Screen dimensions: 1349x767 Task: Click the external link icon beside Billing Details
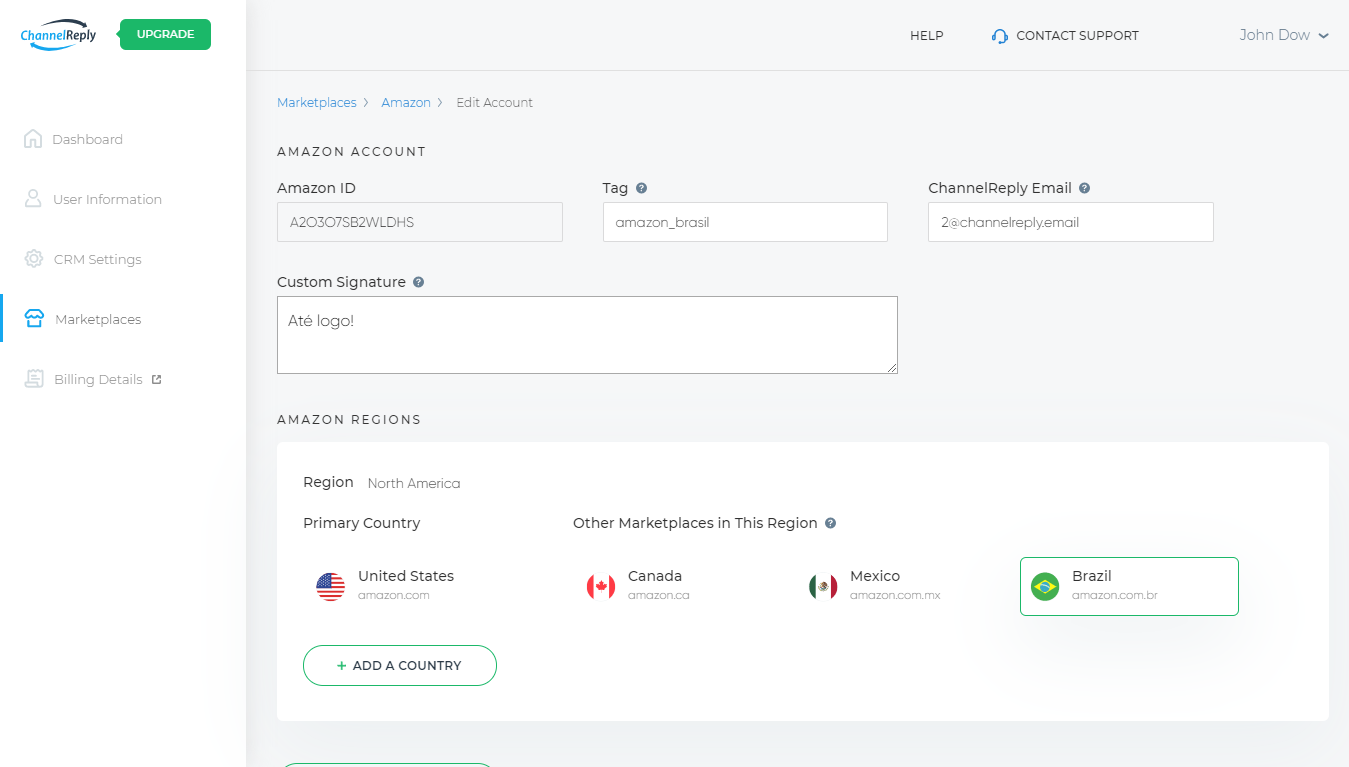click(156, 379)
